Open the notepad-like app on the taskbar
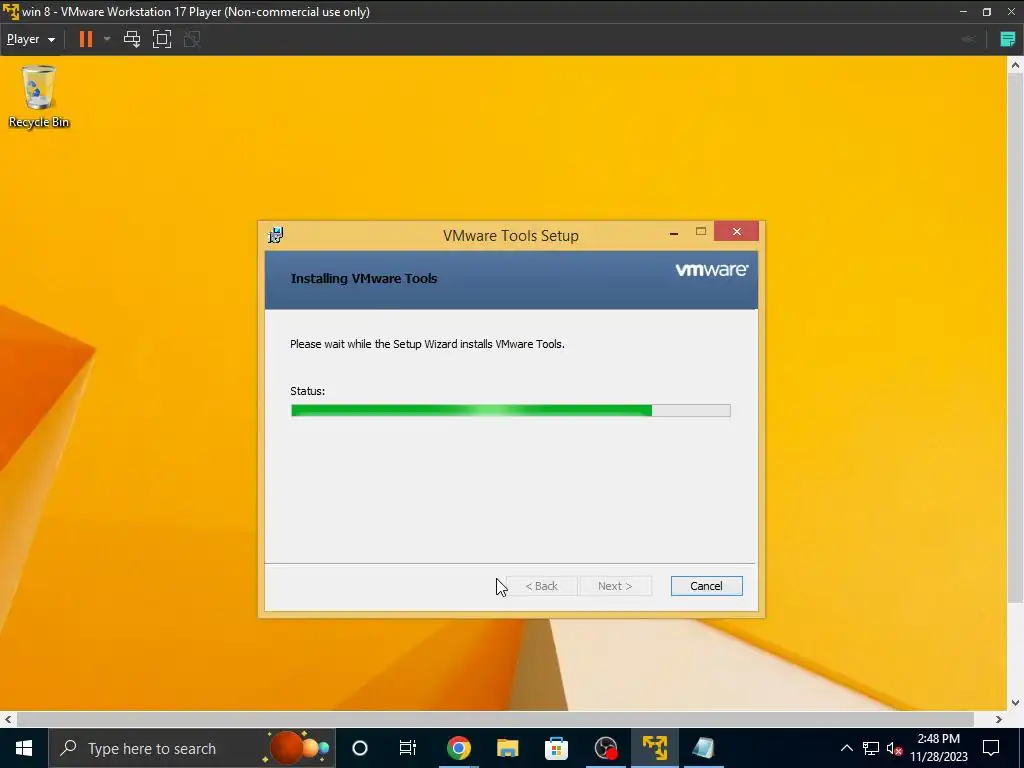Viewport: 1024px width, 768px height. point(703,748)
